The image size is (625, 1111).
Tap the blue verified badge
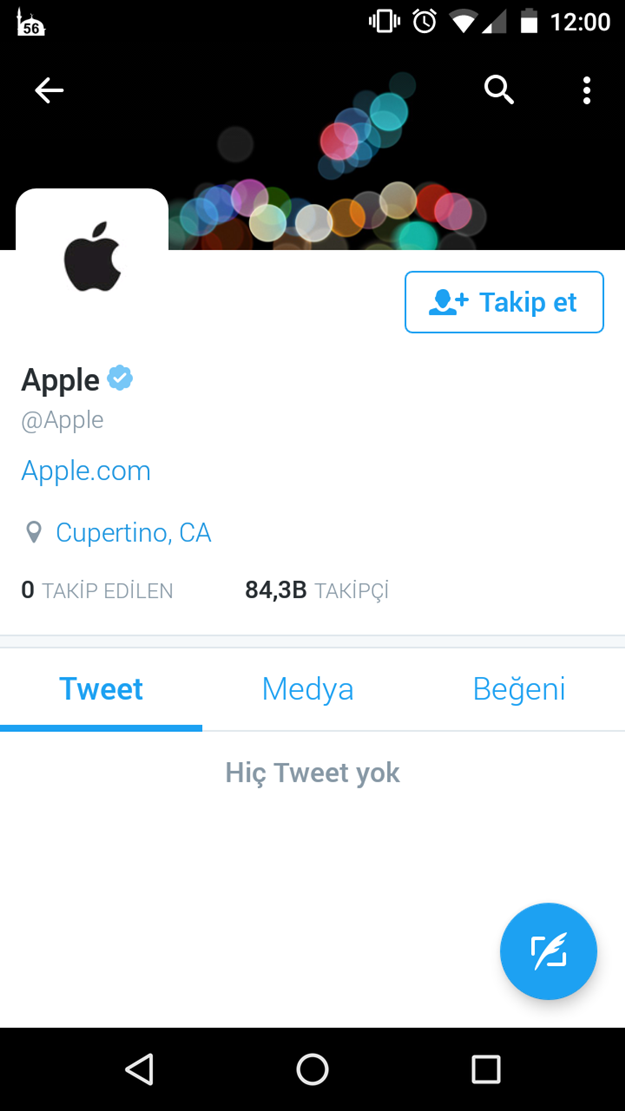[120, 379]
